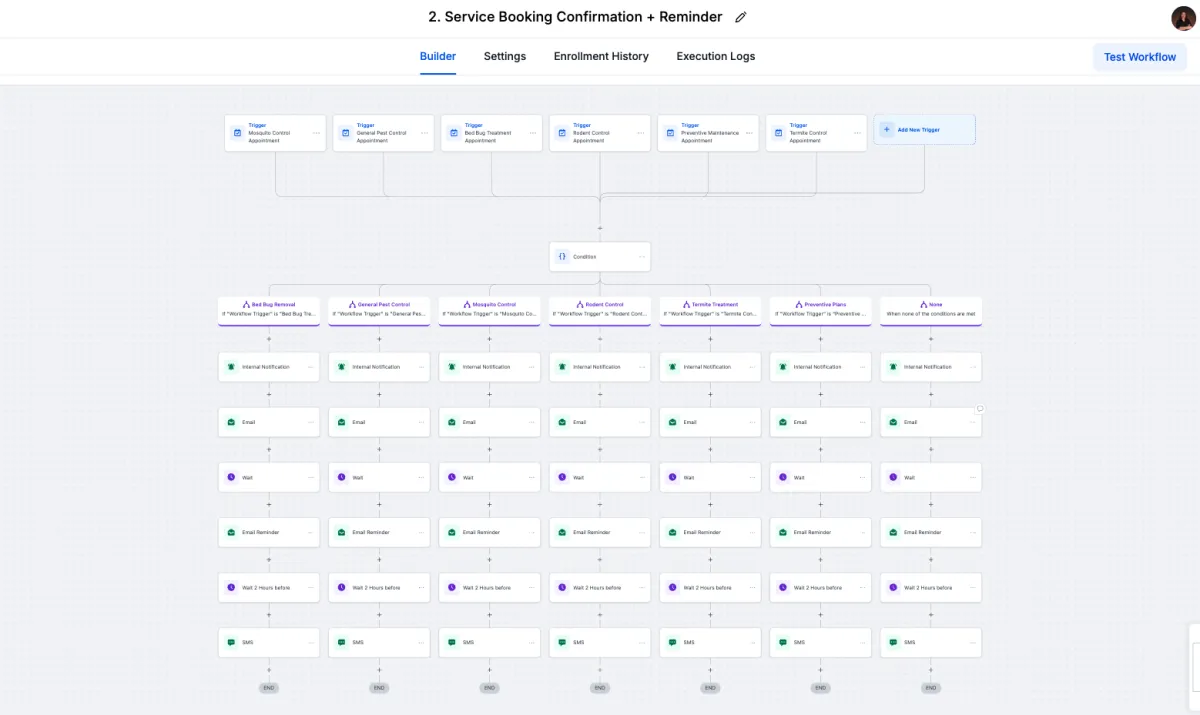Click the Termite Control Appointment trigger calendar icon

coord(778,133)
